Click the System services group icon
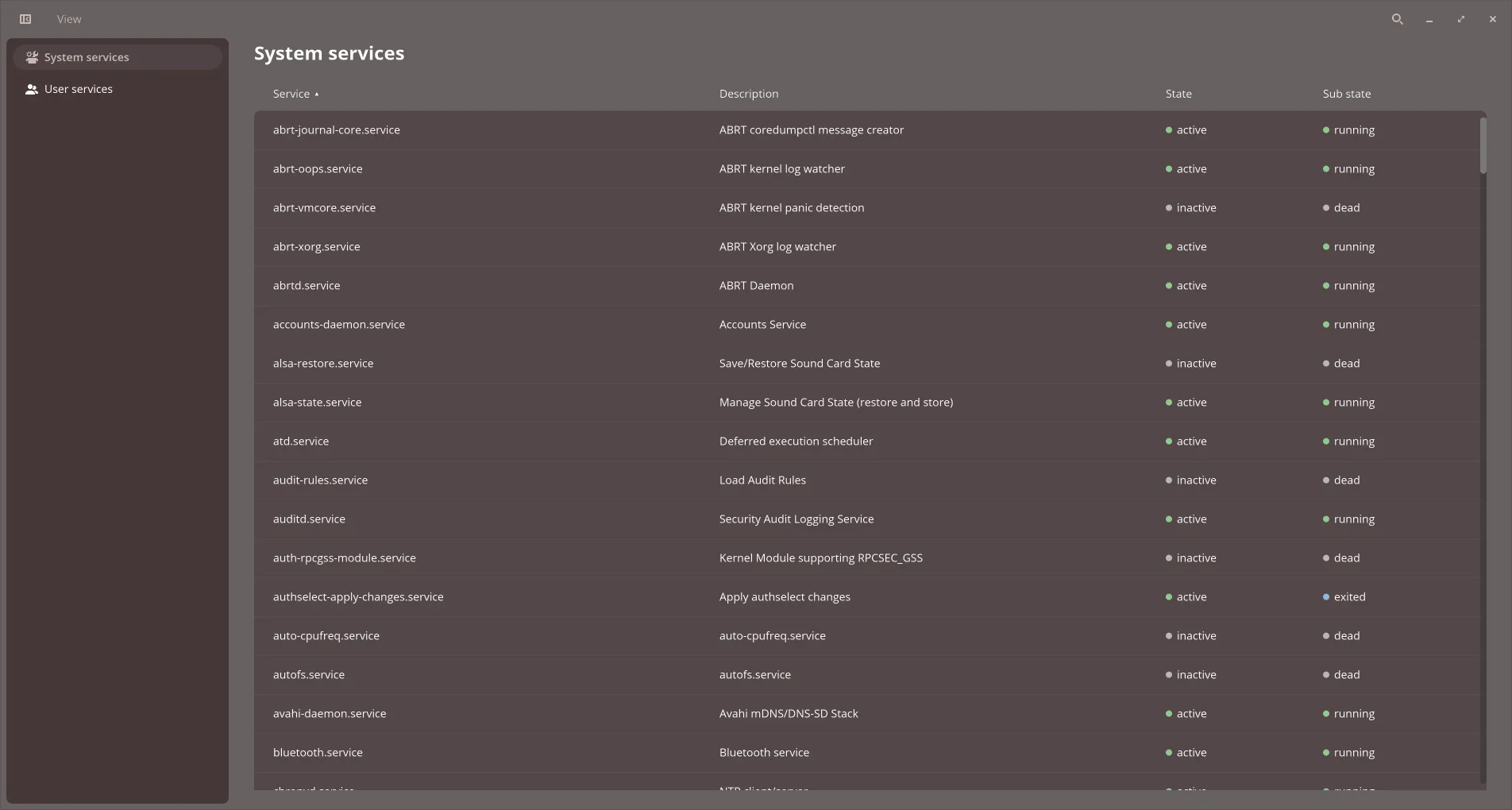1512x810 pixels. click(32, 57)
